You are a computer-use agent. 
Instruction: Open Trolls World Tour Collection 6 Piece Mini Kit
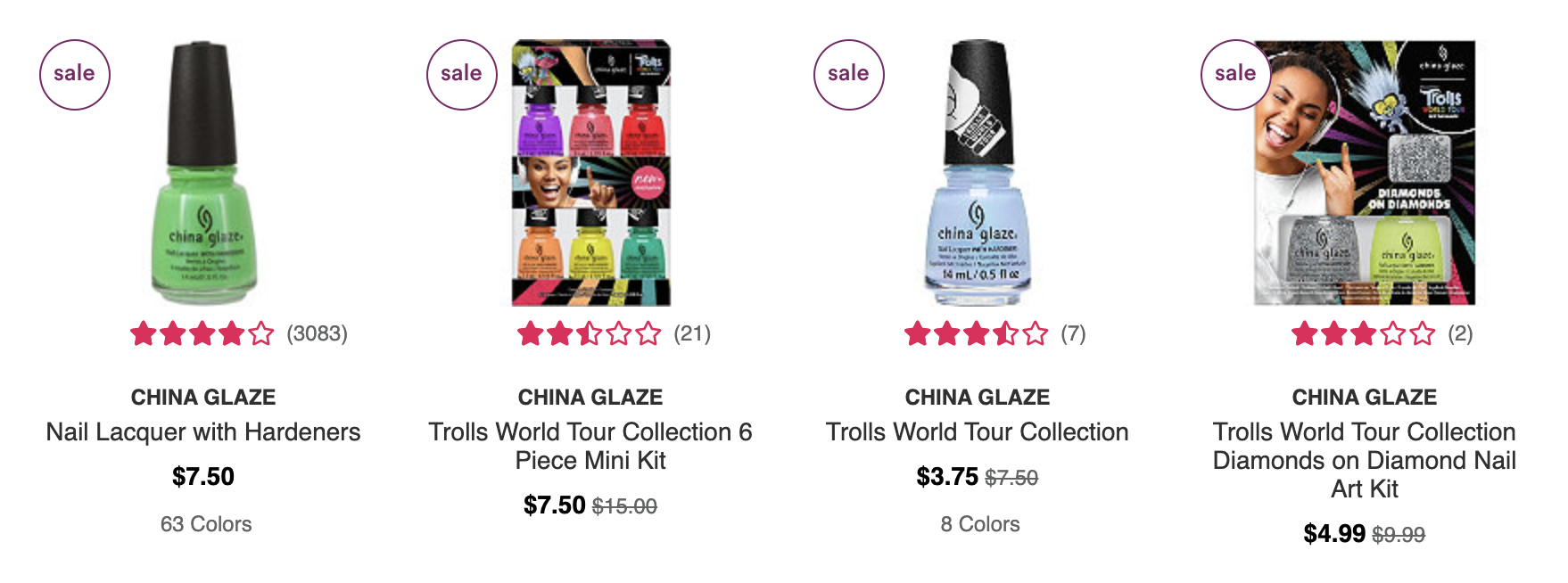pyautogui.click(x=590, y=447)
